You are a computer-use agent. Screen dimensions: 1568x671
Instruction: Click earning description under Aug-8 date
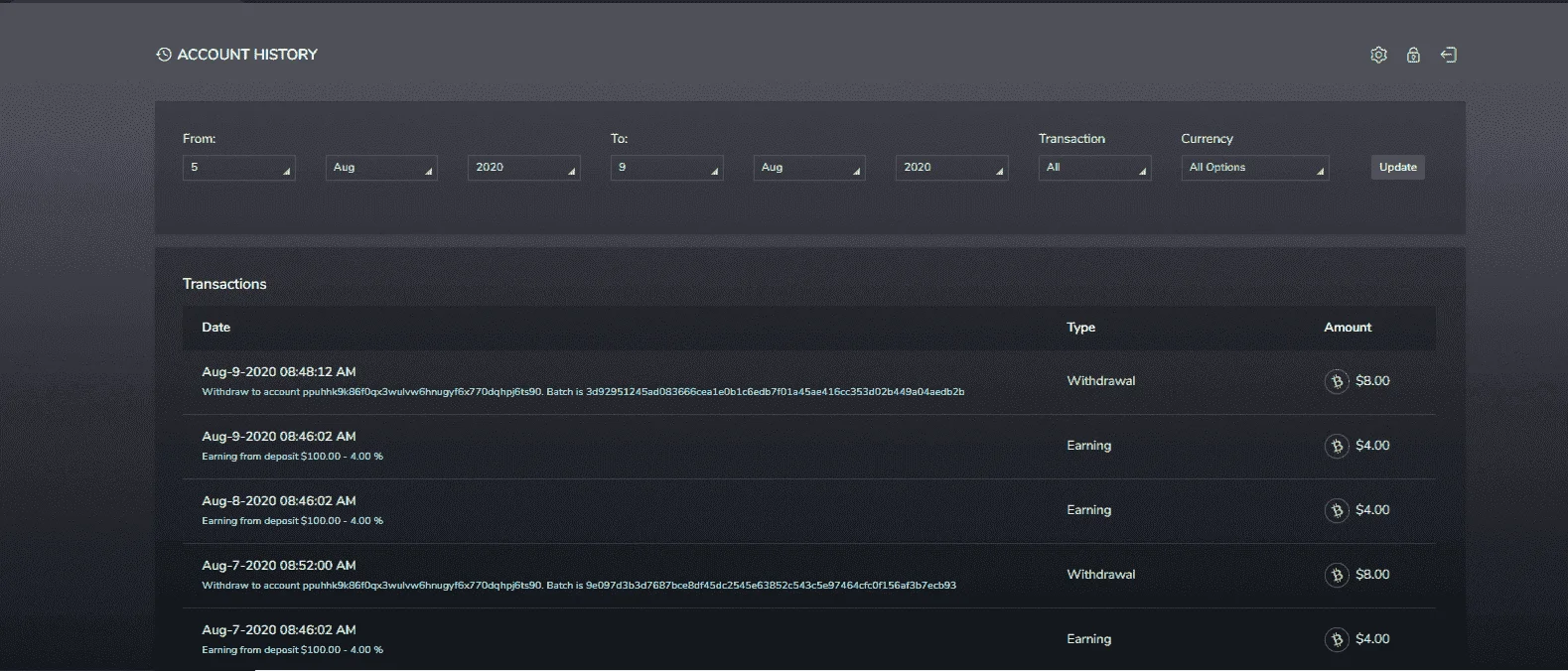293,521
